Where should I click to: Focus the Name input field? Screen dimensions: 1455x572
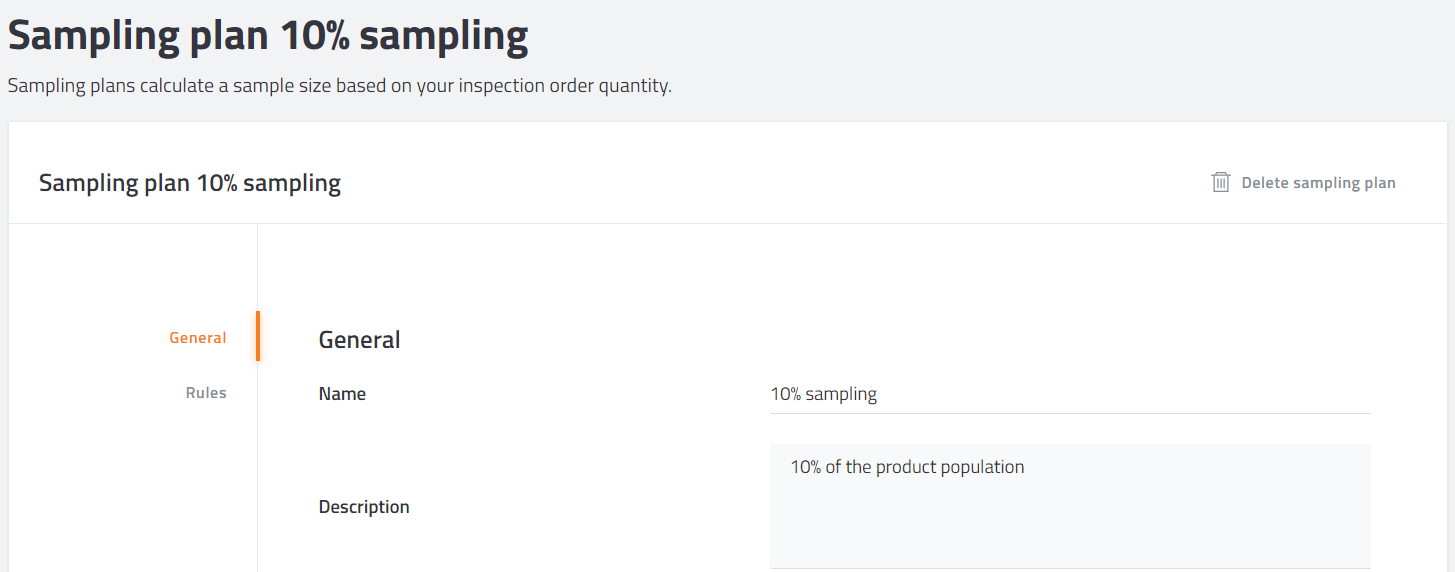(1070, 394)
